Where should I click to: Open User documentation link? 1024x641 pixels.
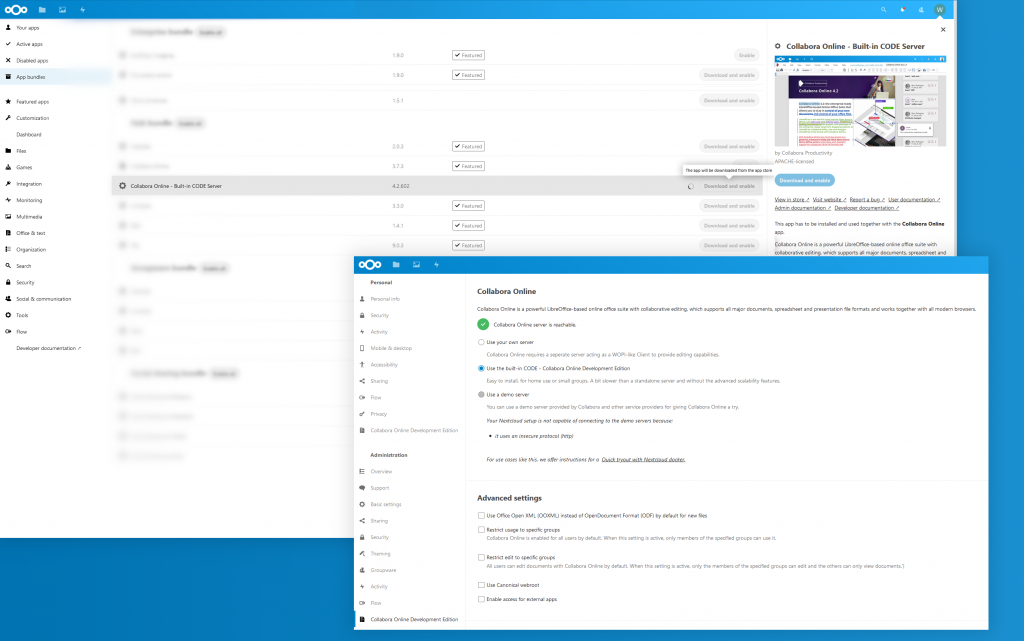click(914, 200)
